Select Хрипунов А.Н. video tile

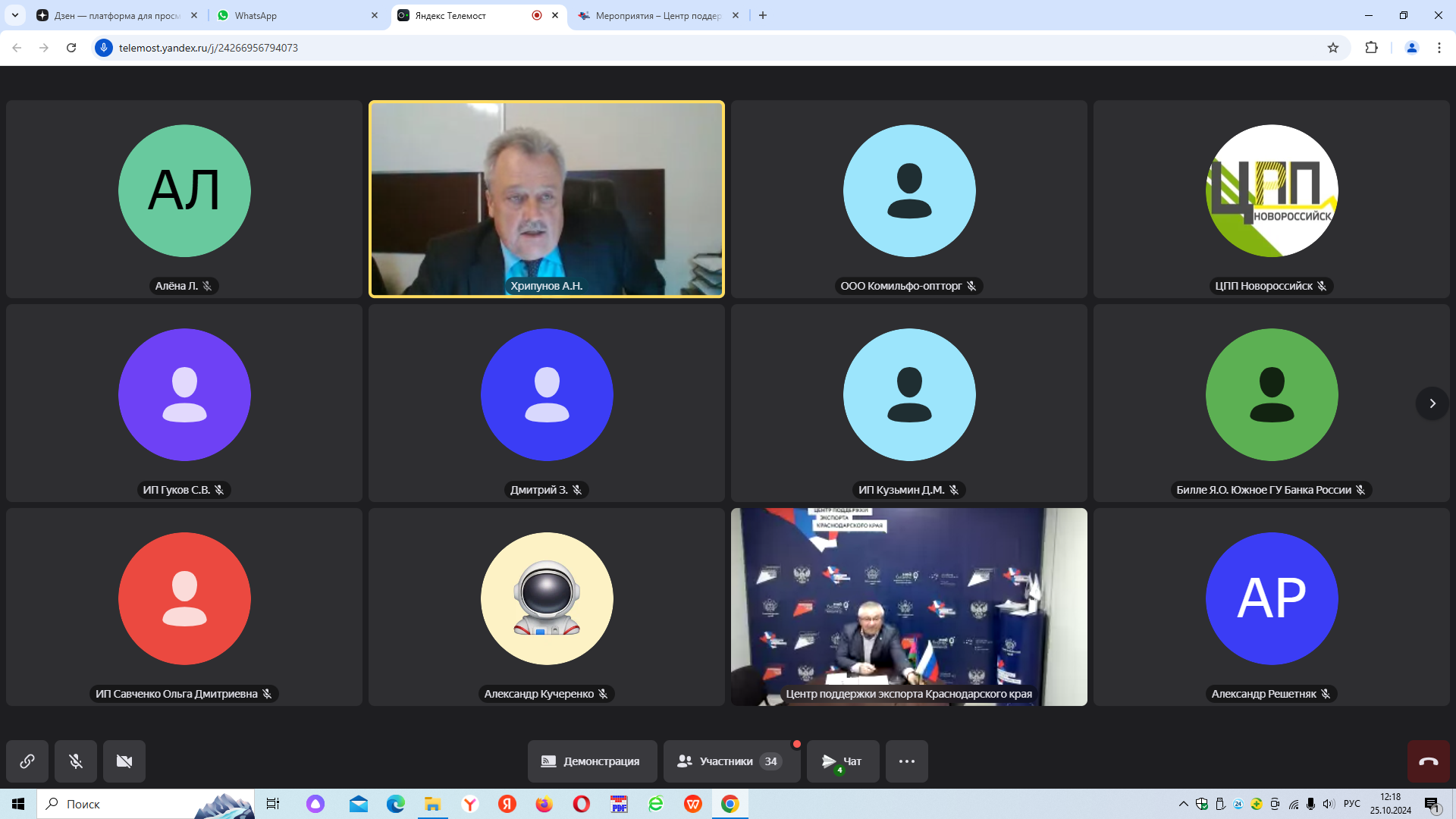coord(546,199)
